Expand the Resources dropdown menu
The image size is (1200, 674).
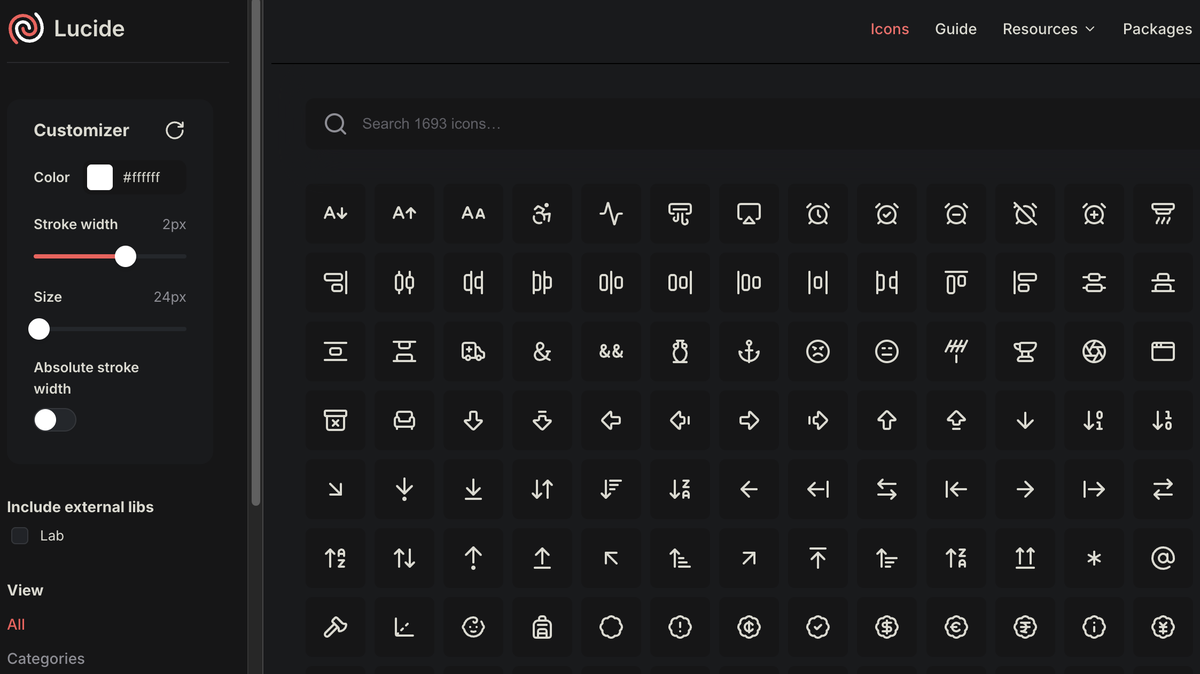1049,29
